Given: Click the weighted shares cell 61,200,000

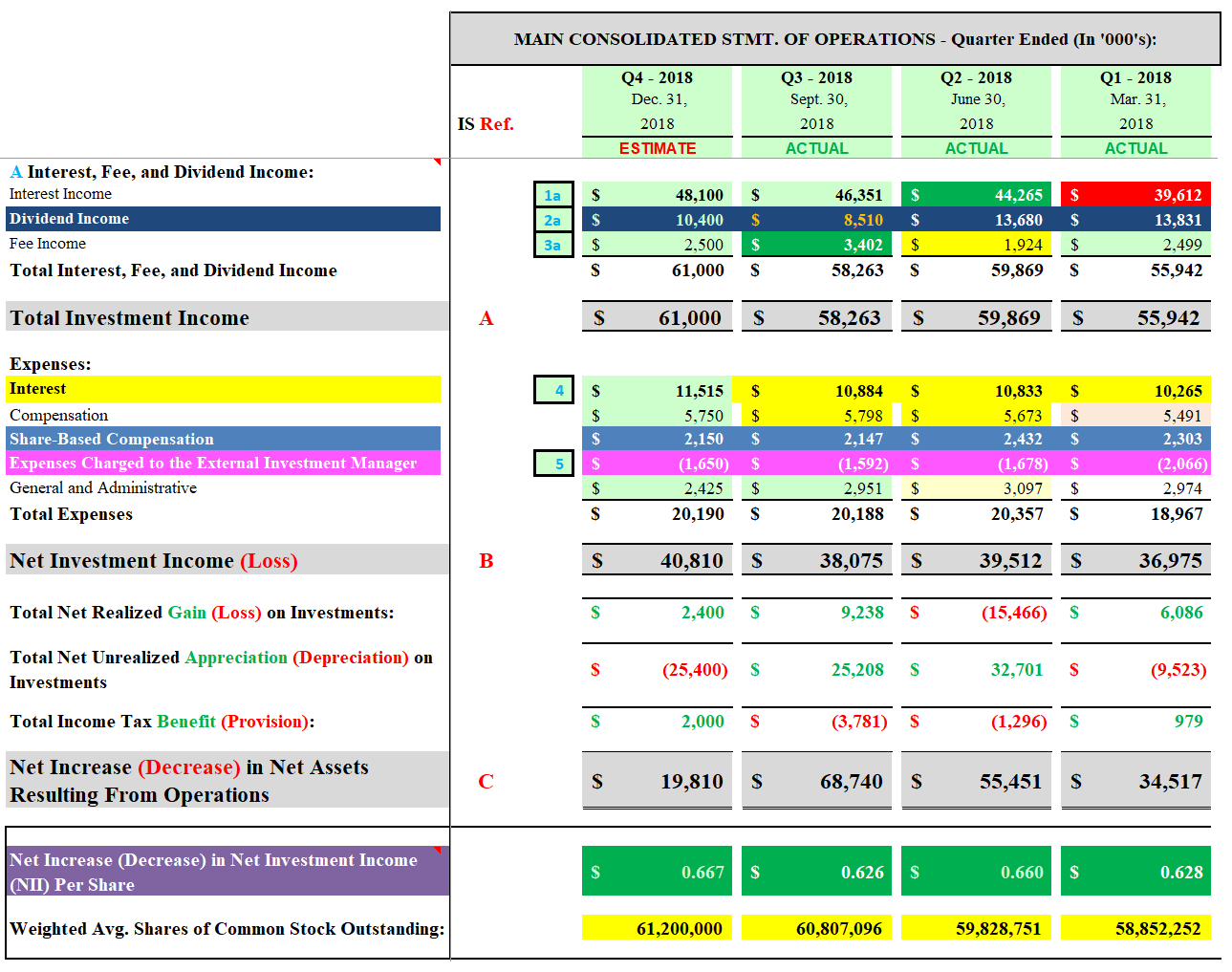Looking at the screenshot, I should coord(657,928).
